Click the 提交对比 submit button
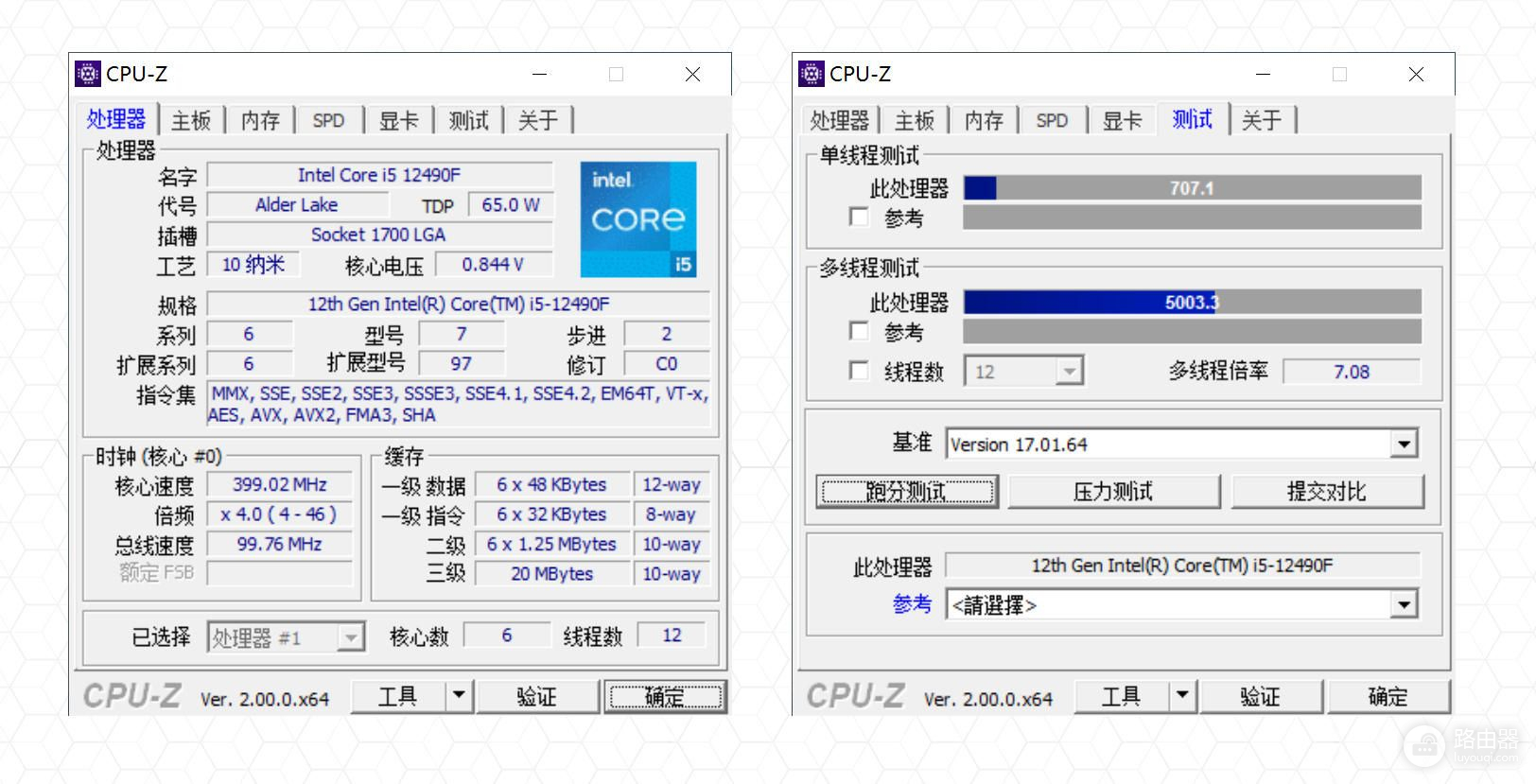Image resolution: width=1536 pixels, height=784 pixels. [1327, 492]
